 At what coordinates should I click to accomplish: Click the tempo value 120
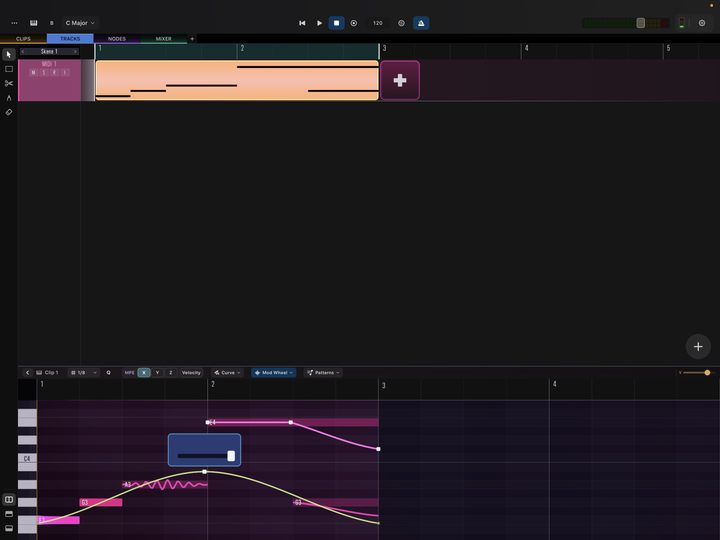click(x=377, y=23)
